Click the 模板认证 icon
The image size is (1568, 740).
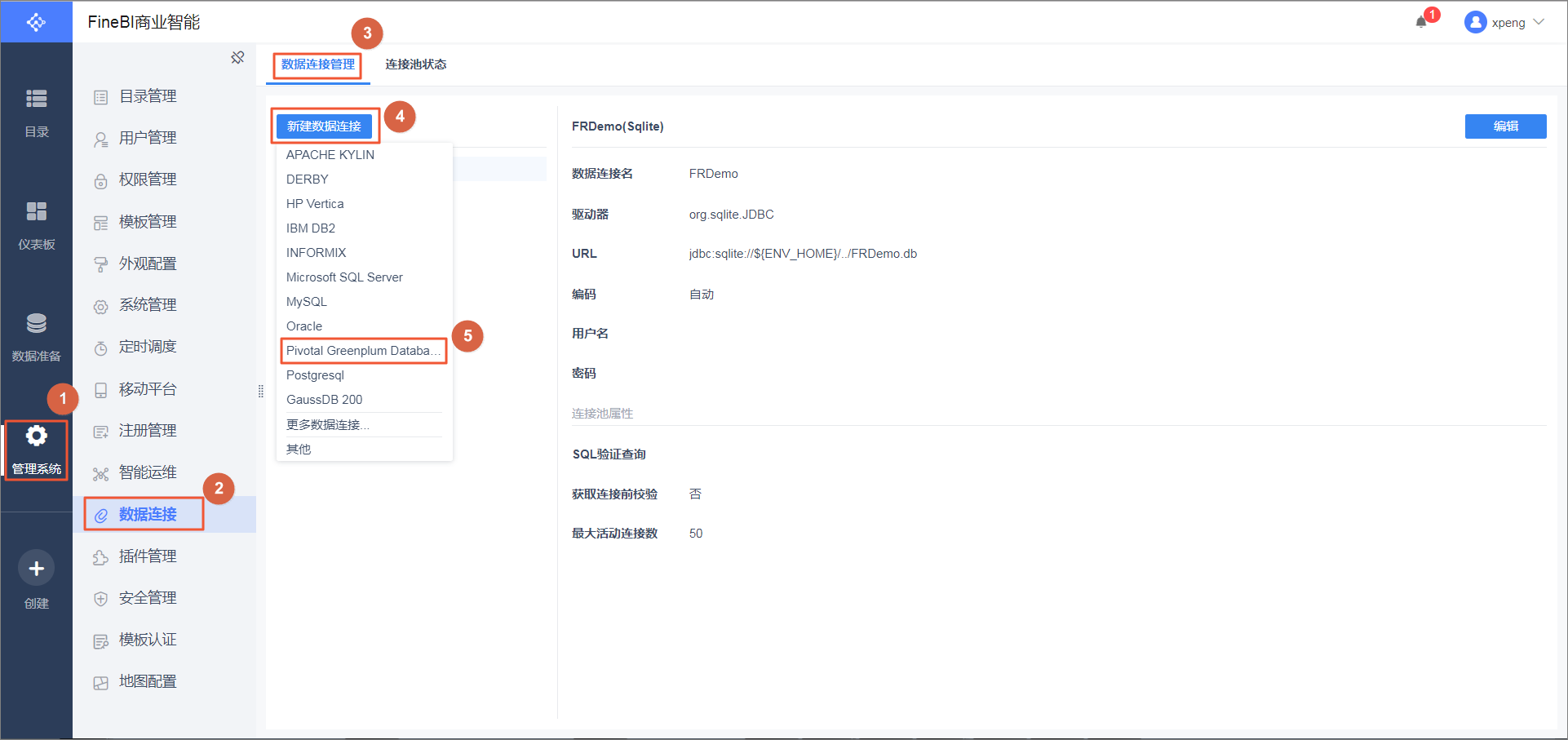point(100,641)
